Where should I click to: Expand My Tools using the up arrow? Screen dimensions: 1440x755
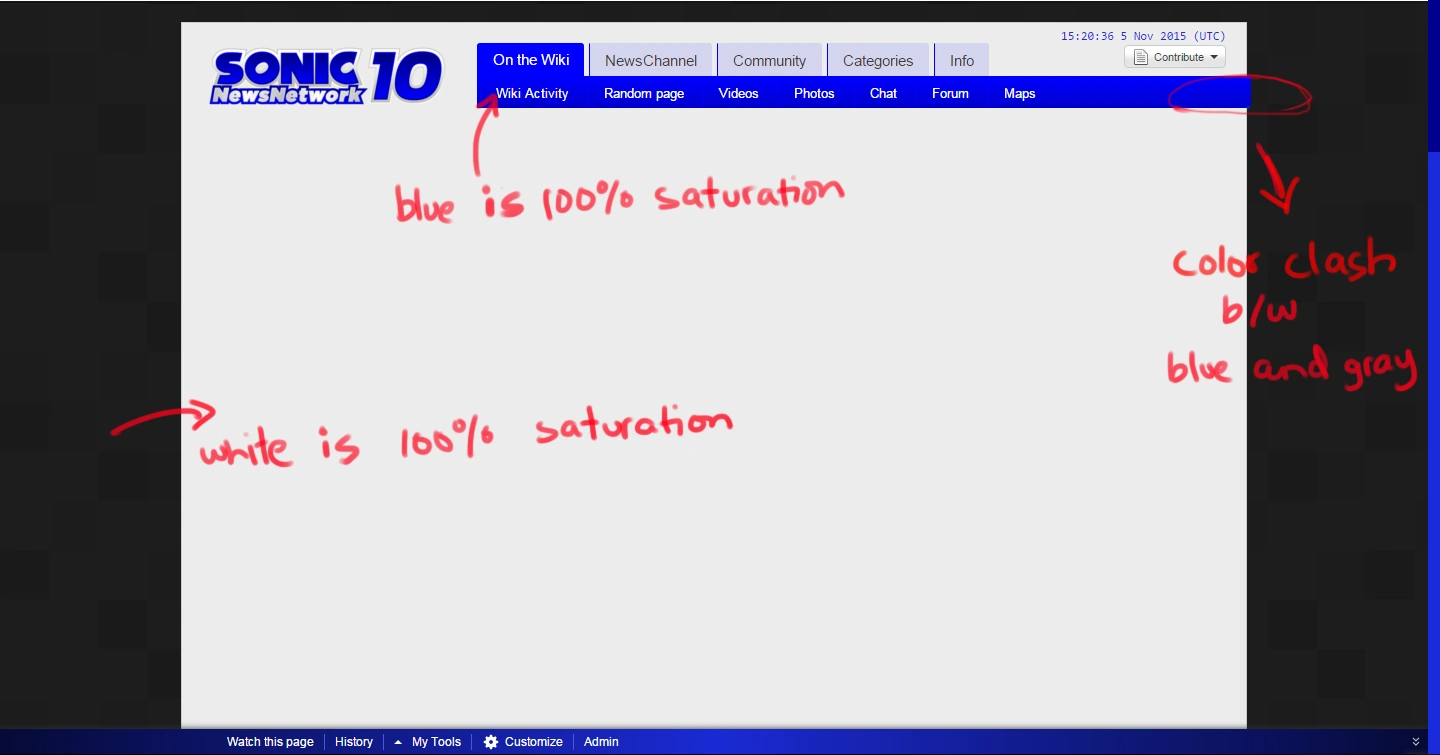tap(398, 742)
